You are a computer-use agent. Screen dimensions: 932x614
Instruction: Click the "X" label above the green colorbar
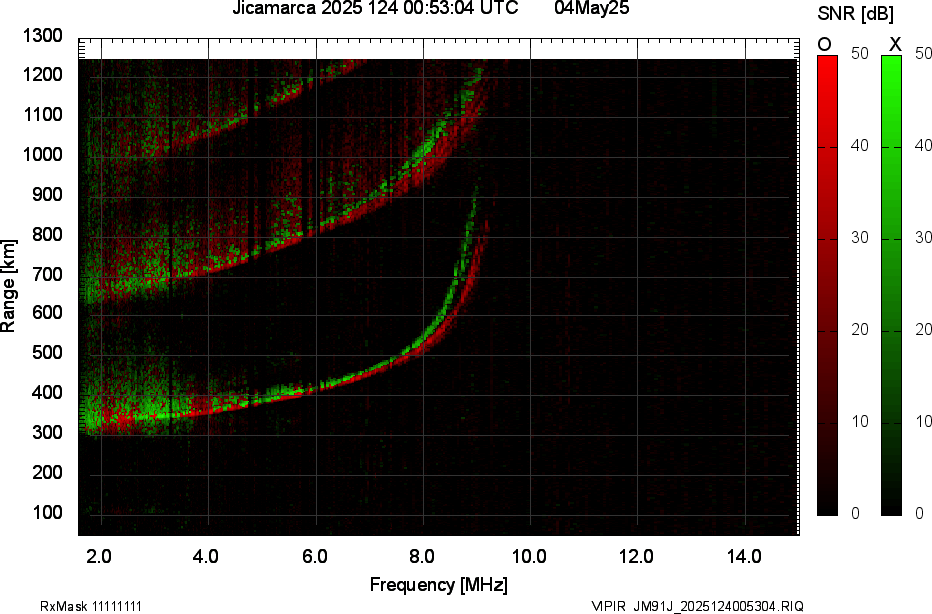coord(895,44)
